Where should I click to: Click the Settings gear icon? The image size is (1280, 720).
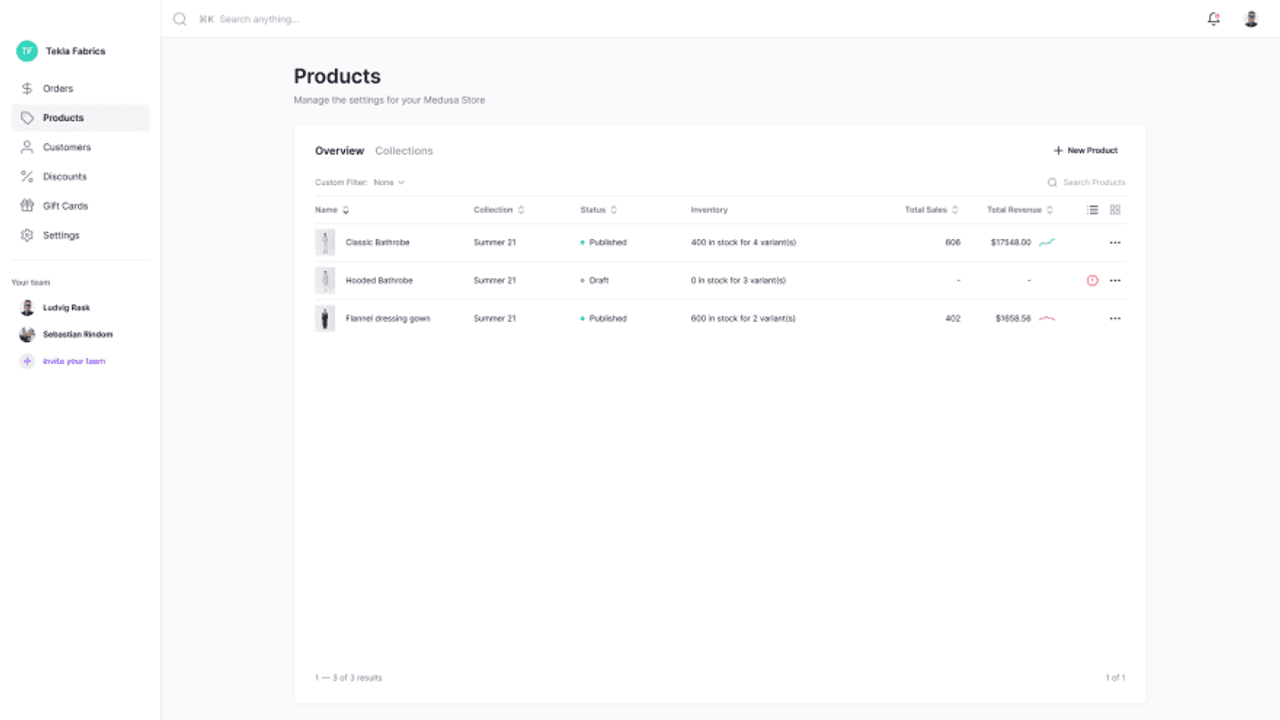pos(27,235)
